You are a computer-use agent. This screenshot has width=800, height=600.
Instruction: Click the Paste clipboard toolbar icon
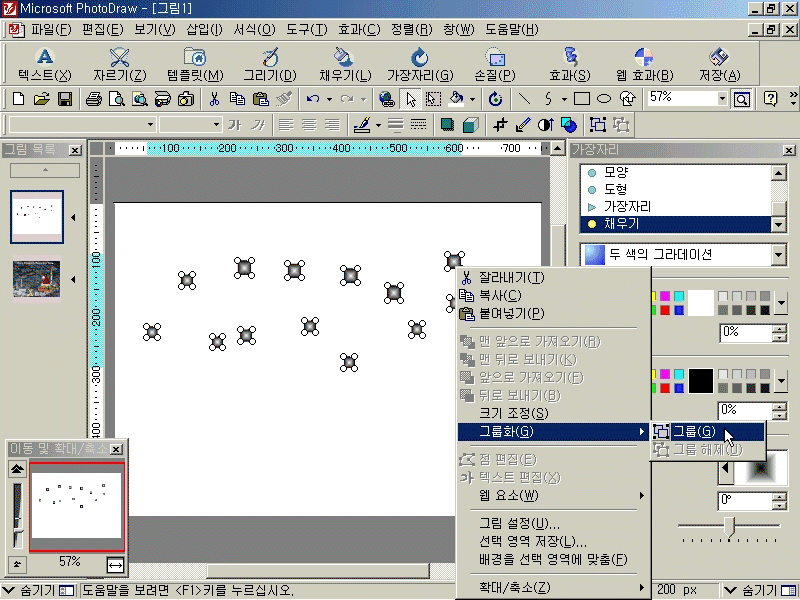[261, 98]
